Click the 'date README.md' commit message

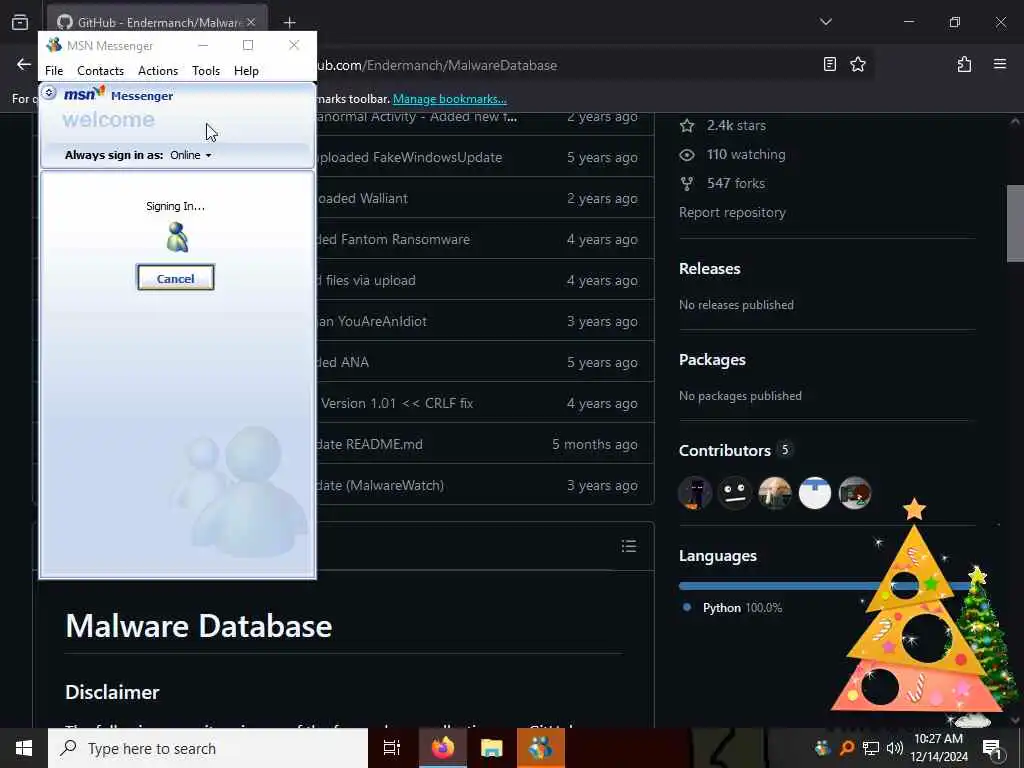[370, 444]
